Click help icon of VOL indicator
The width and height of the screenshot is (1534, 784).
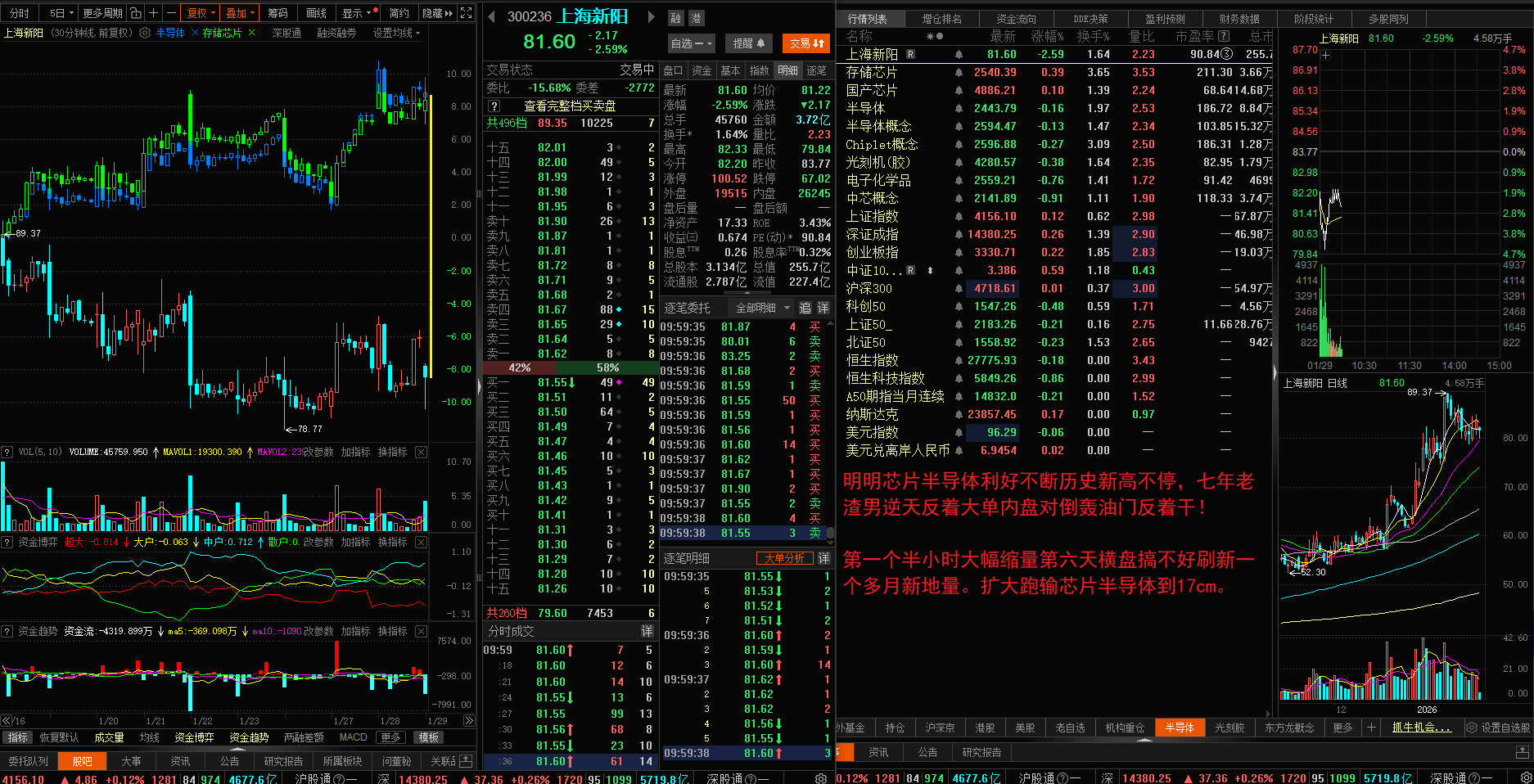[x=7, y=452]
